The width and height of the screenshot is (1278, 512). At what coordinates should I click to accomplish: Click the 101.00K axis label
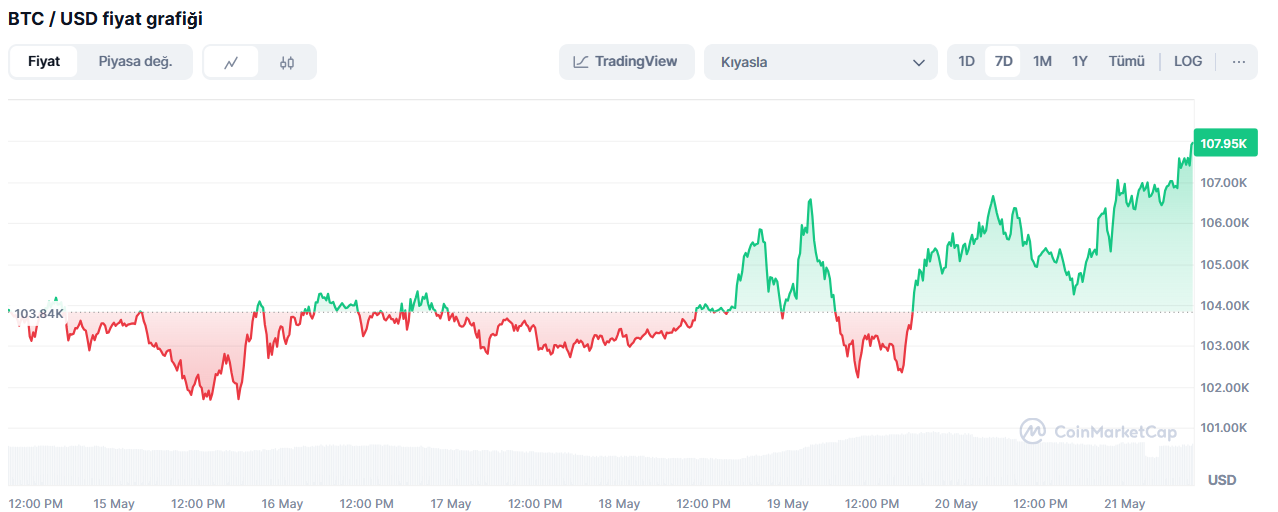pyautogui.click(x=1225, y=428)
